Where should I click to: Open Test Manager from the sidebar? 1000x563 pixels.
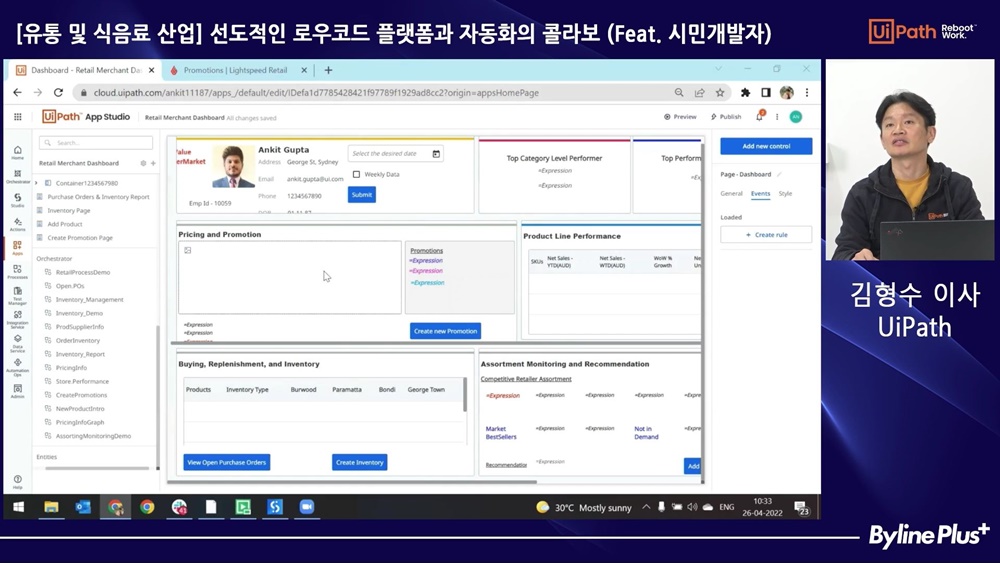(x=18, y=295)
